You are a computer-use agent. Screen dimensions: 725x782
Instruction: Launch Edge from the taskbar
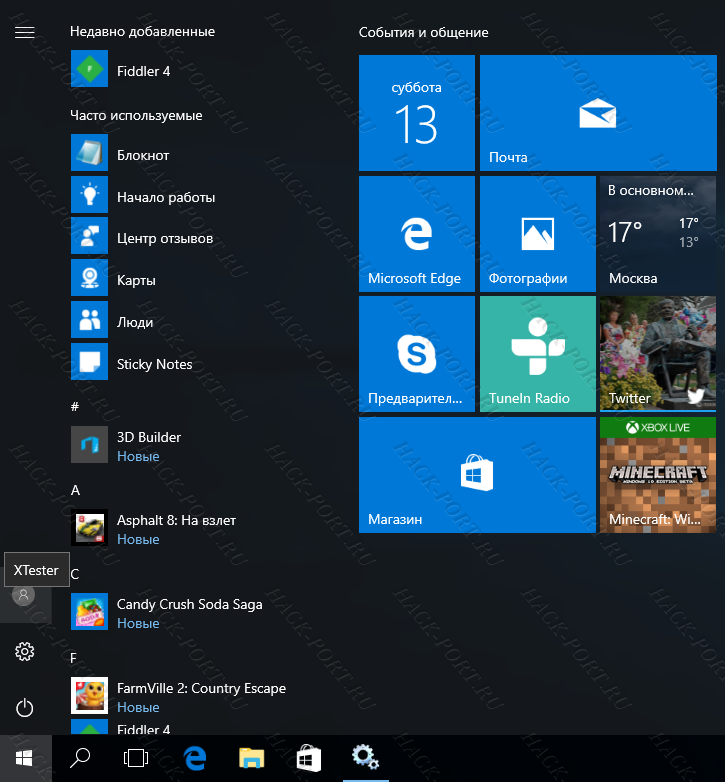point(195,759)
